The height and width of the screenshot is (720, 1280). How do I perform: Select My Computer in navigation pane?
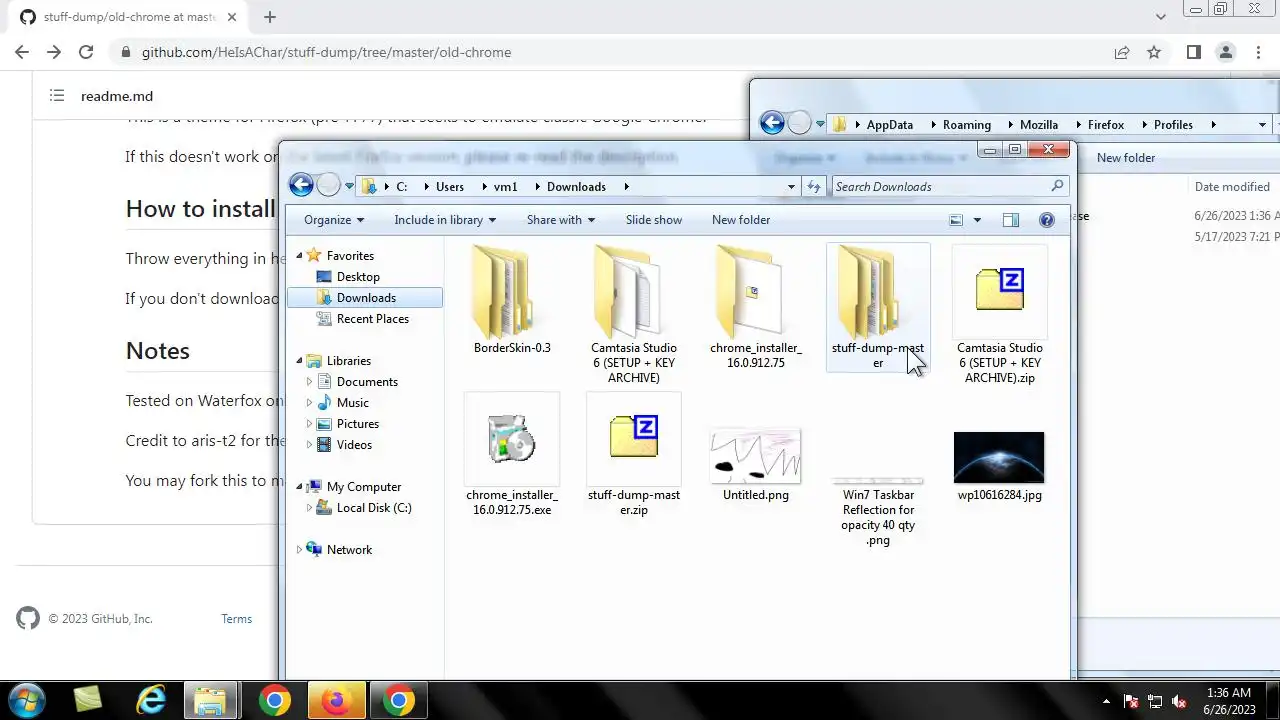click(363, 487)
